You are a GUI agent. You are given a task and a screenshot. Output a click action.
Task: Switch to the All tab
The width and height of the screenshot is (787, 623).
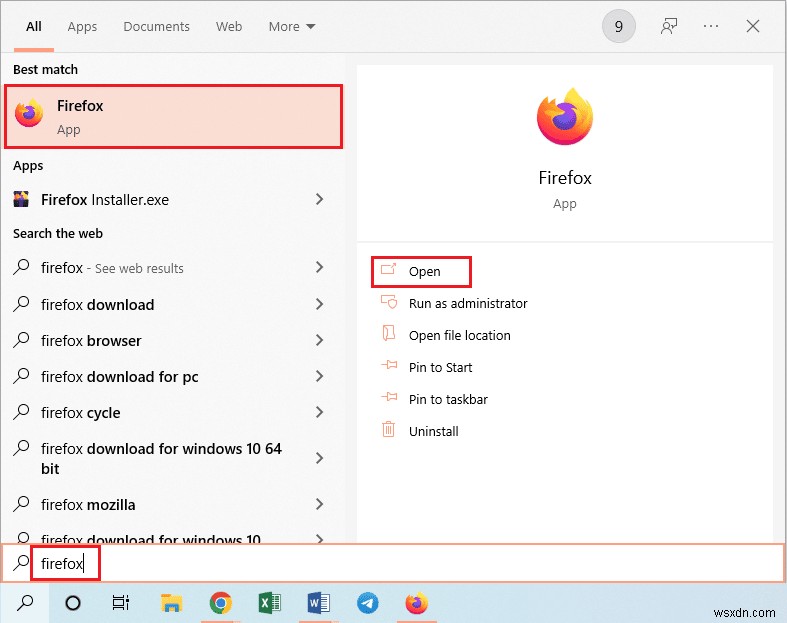point(34,26)
